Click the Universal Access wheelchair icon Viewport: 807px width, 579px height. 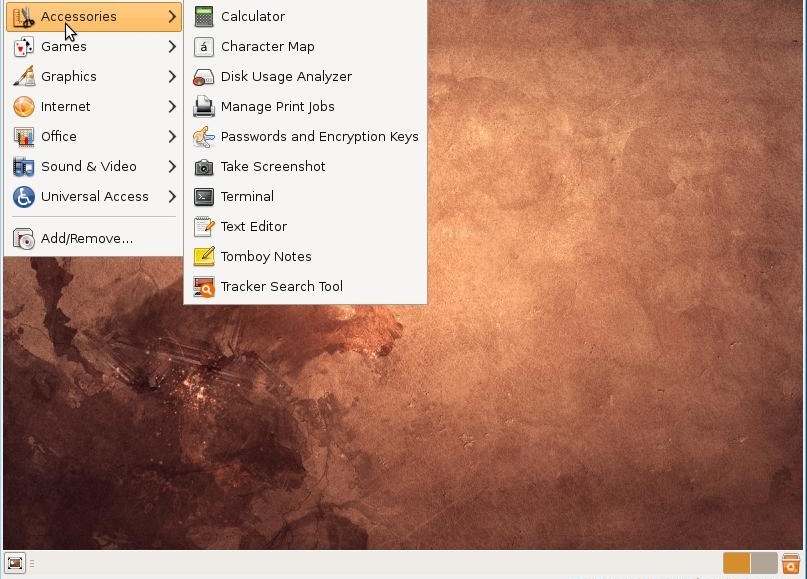click(24, 197)
